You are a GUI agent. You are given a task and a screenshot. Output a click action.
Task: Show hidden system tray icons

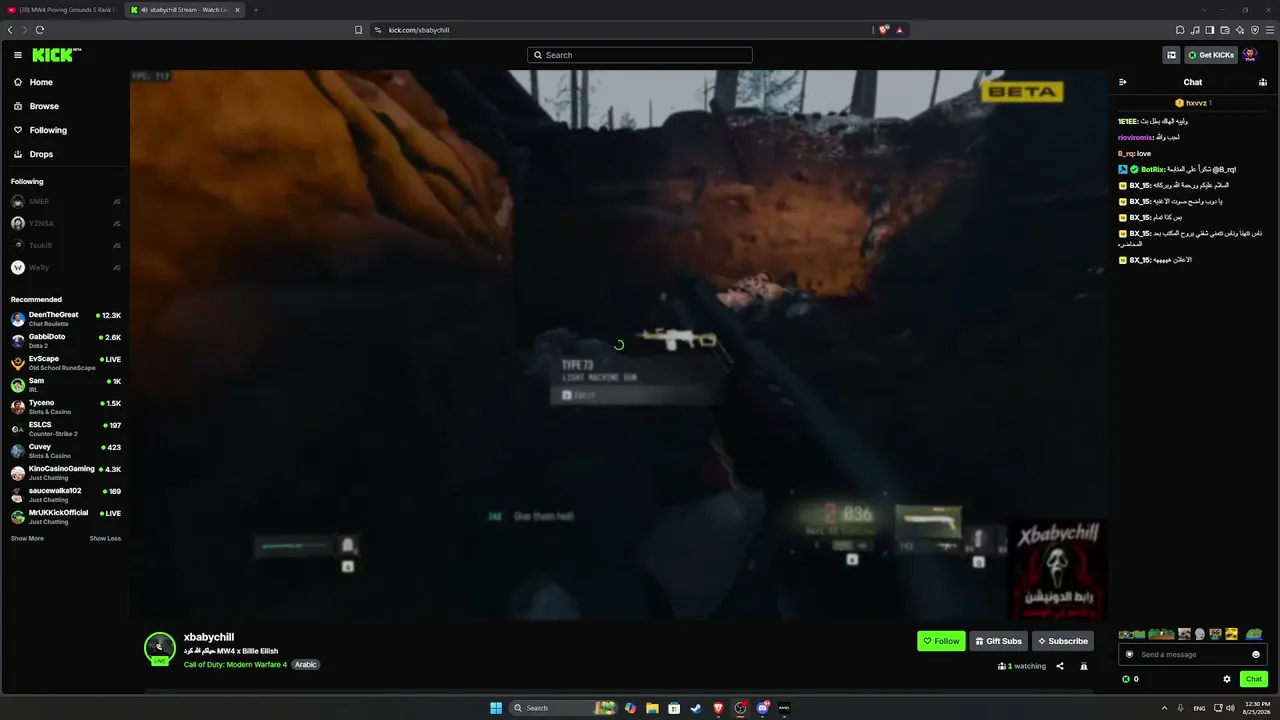click(1165, 708)
